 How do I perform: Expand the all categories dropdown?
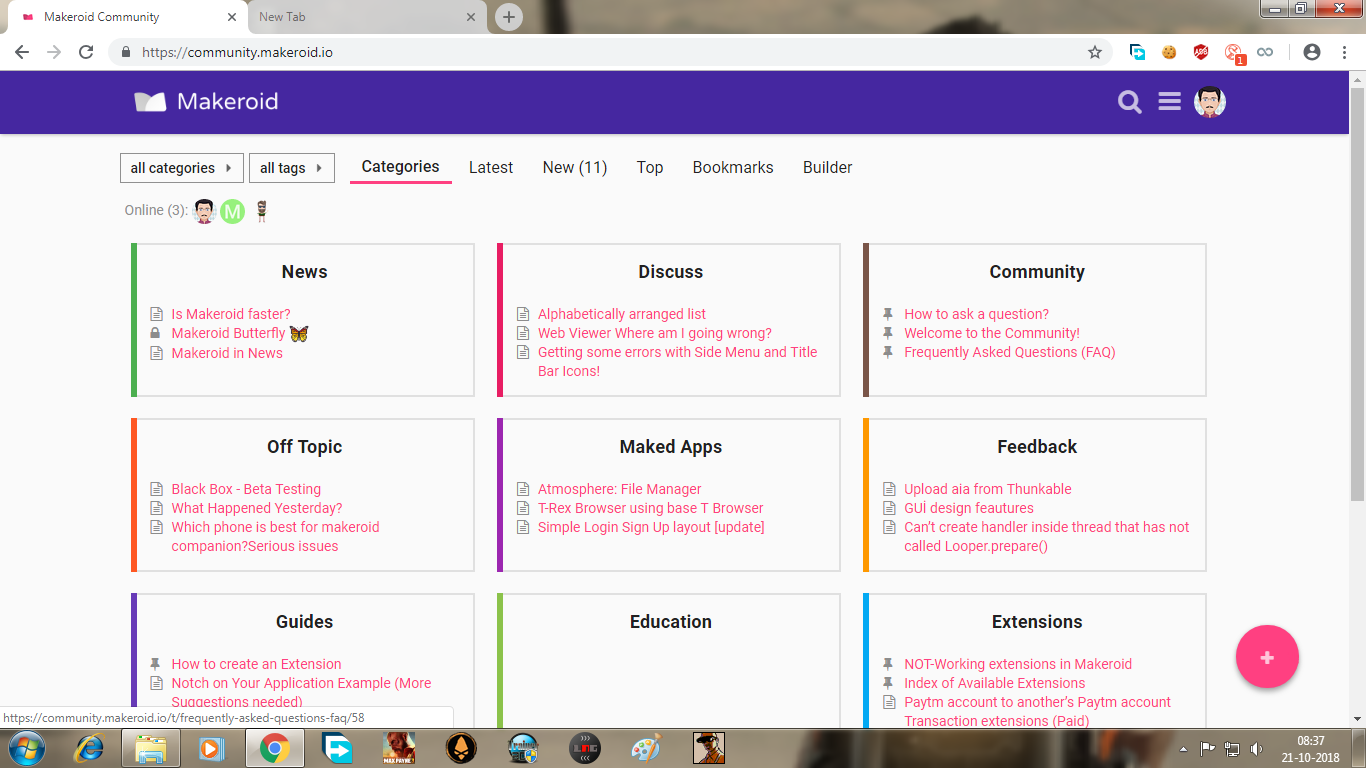[182, 168]
